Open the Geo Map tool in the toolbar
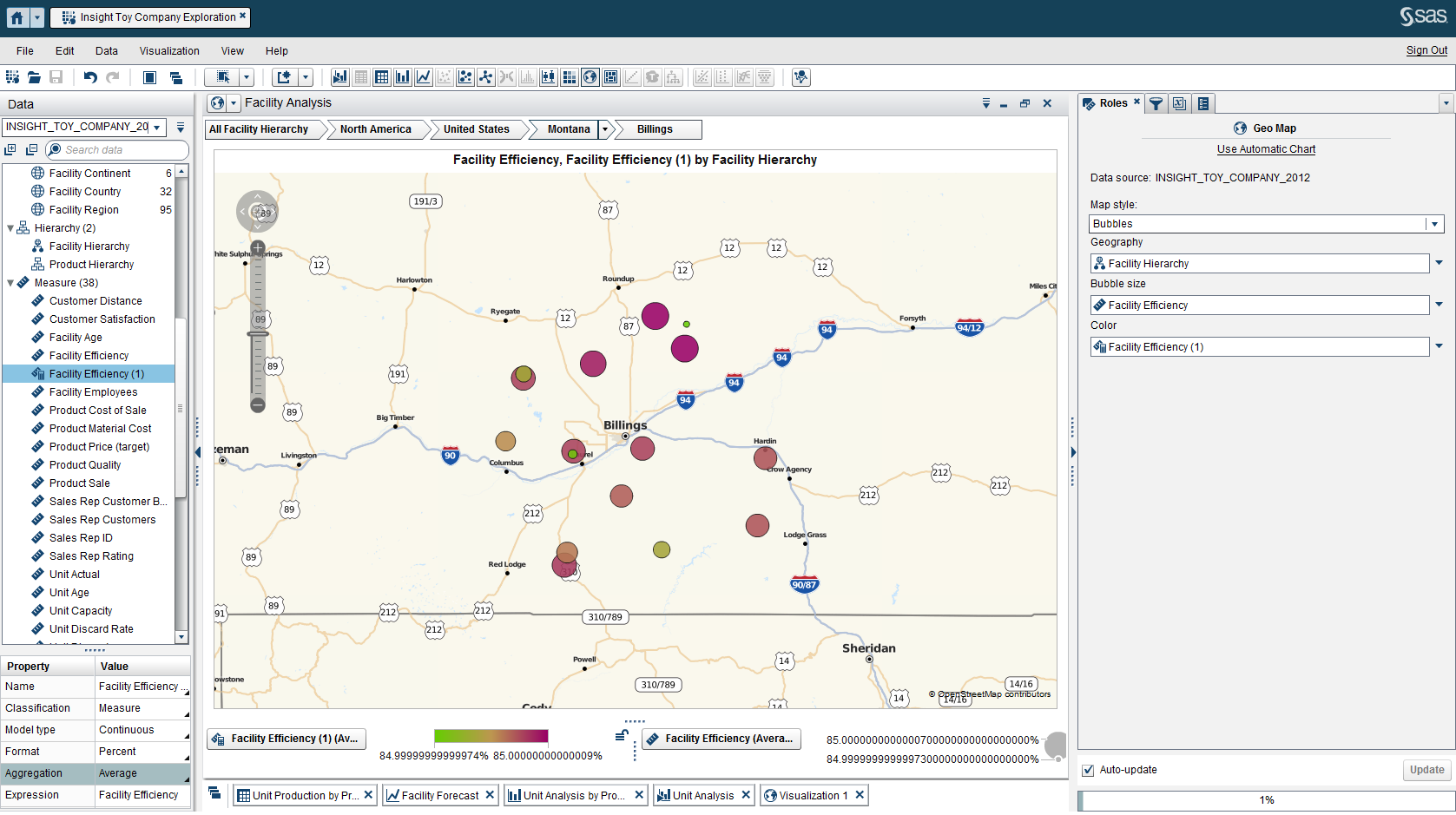 point(590,77)
